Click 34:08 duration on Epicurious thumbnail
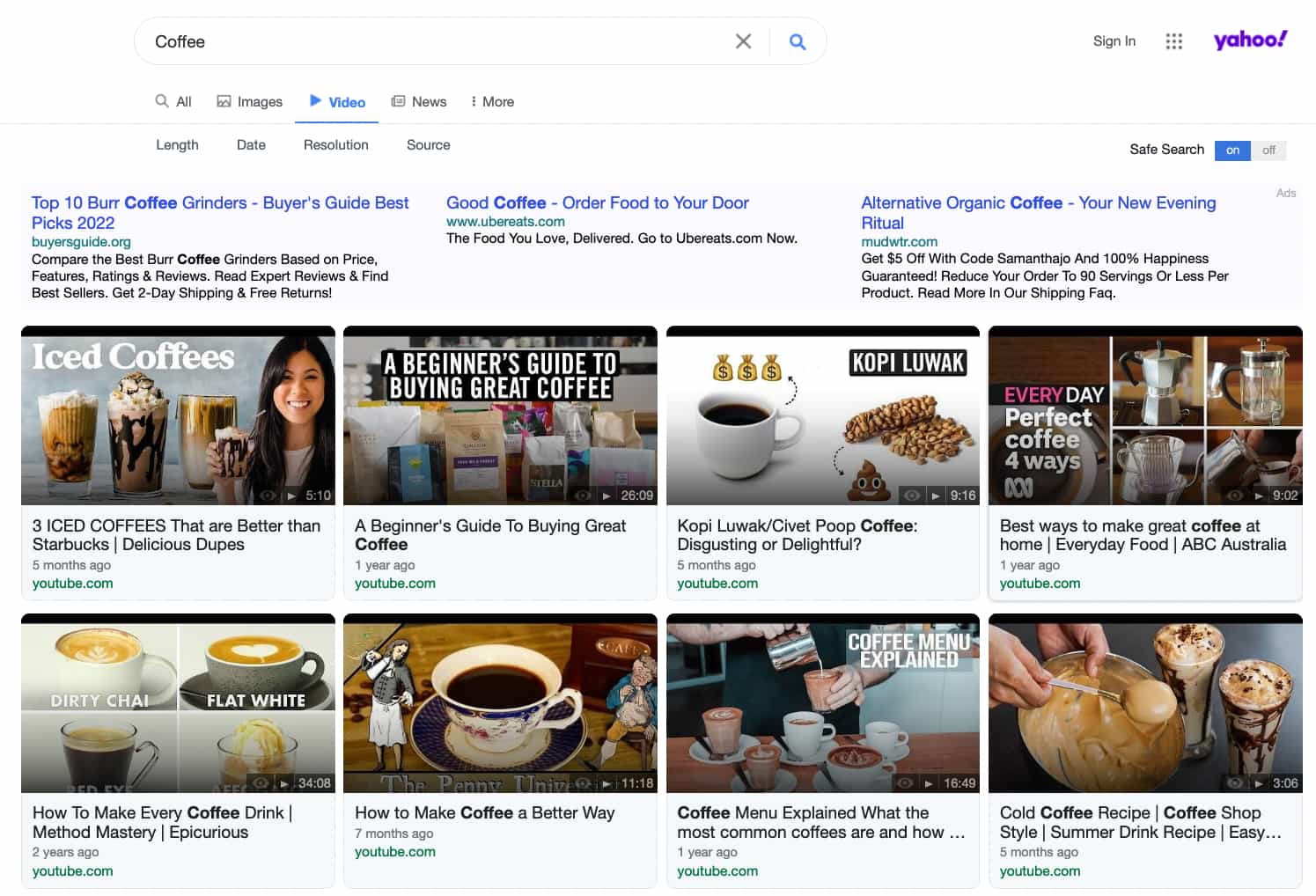Viewport: 1316px width, 896px height. (x=314, y=783)
